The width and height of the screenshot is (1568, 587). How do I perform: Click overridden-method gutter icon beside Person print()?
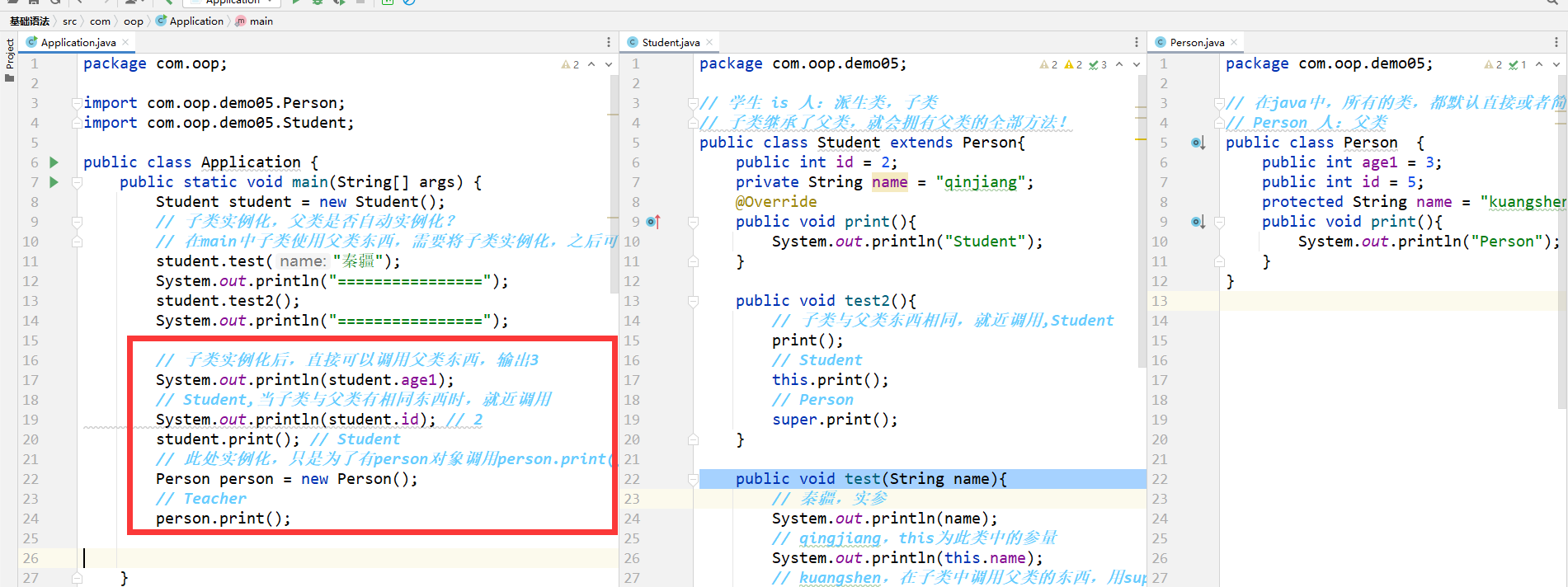coord(1198,222)
